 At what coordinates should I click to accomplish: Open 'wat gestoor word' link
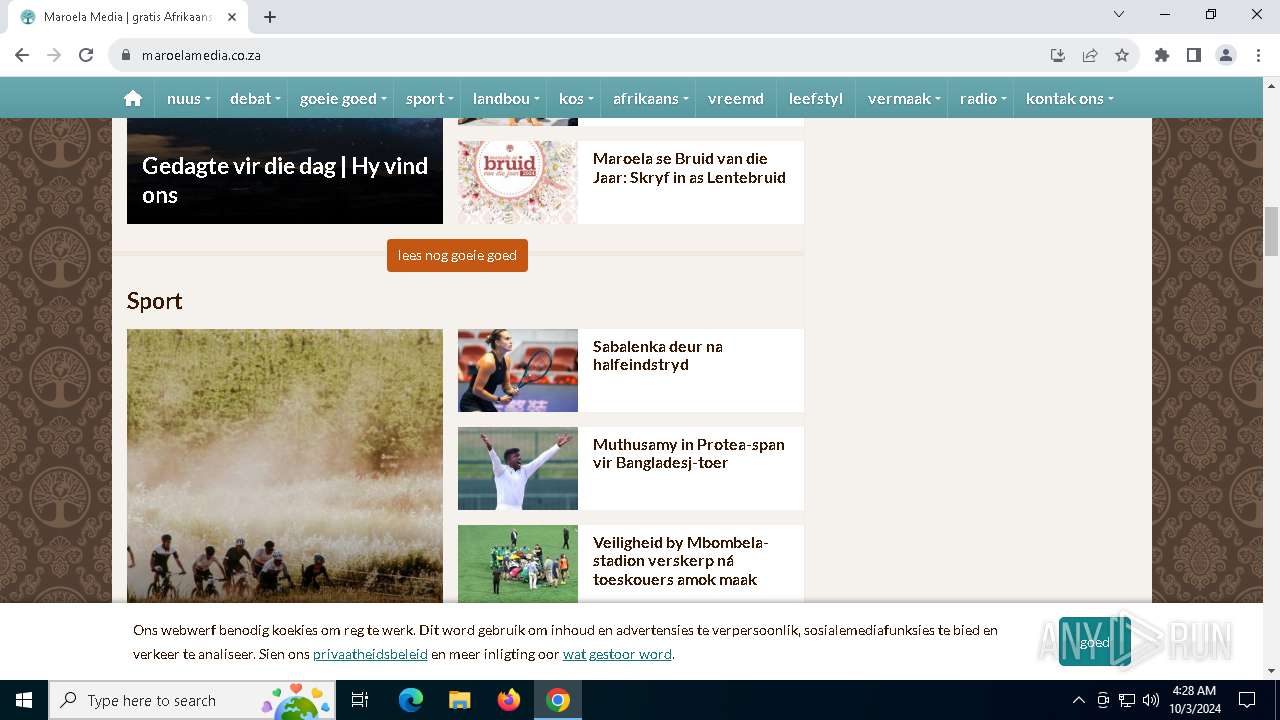(x=617, y=654)
